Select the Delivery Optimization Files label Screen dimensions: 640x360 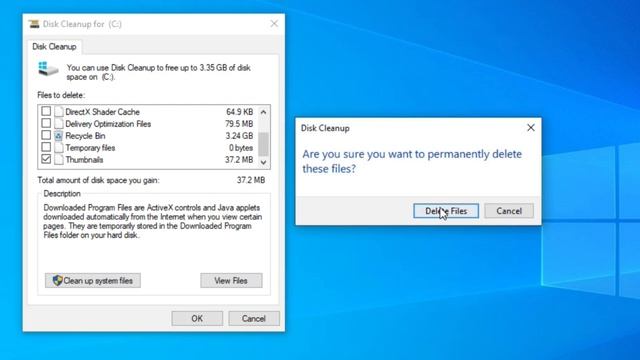[108, 124]
